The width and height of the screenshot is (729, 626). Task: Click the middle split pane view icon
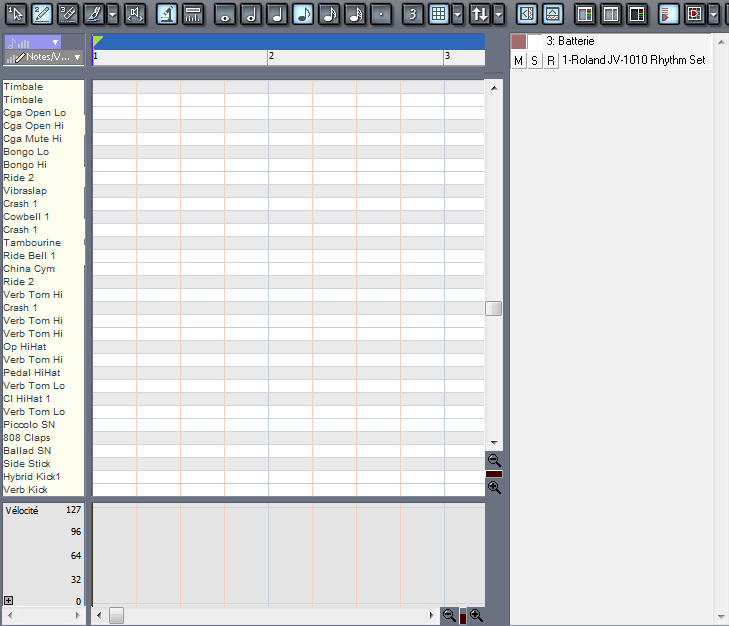(611, 14)
